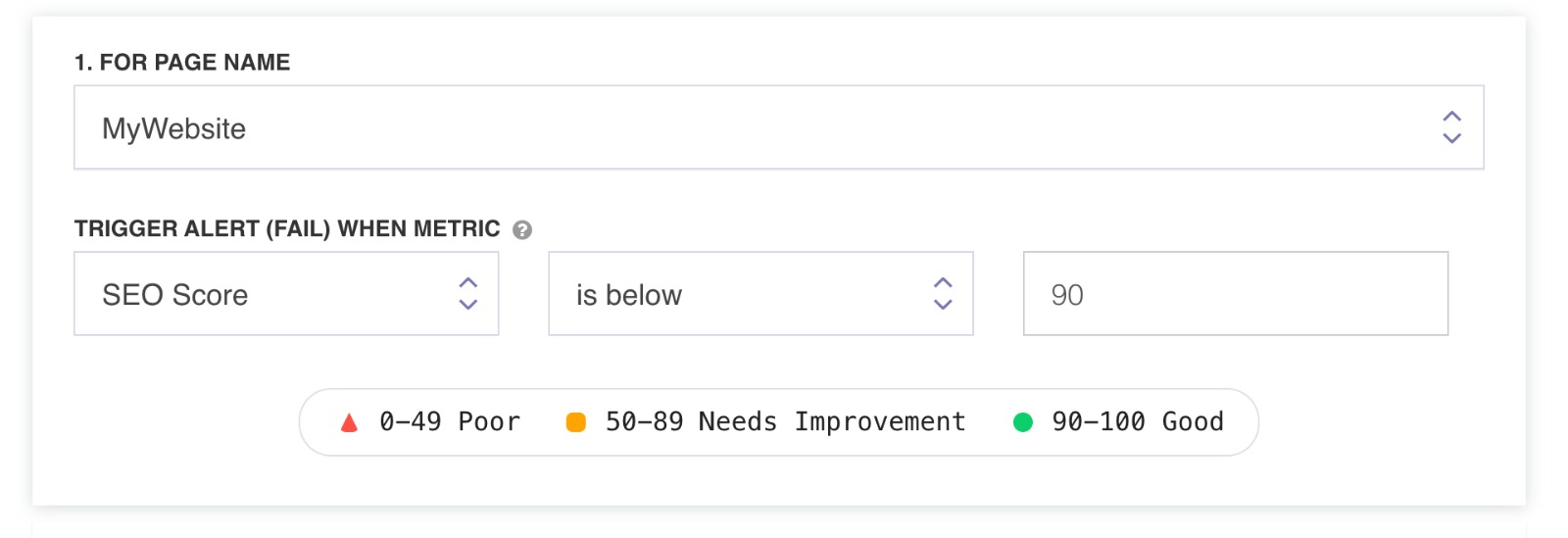This screenshot has width=1568, height=538.
Task: Click the orange square Needs Improvement indicator
Action: tap(576, 422)
